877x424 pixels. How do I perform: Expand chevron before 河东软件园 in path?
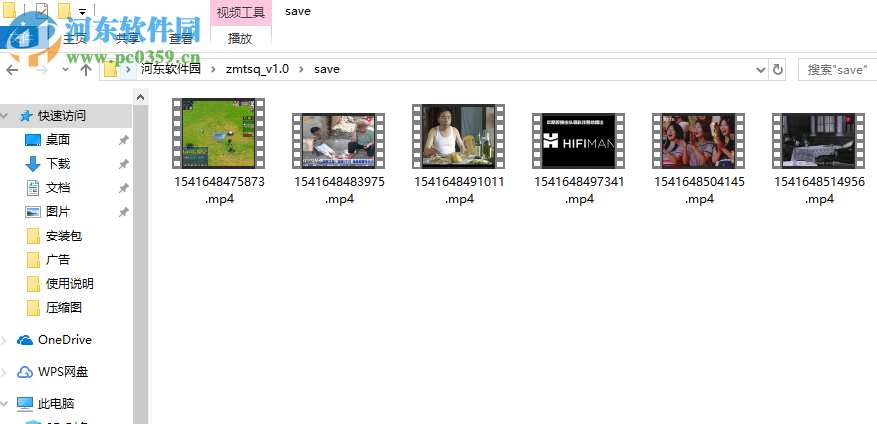pyautogui.click(x=129, y=69)
